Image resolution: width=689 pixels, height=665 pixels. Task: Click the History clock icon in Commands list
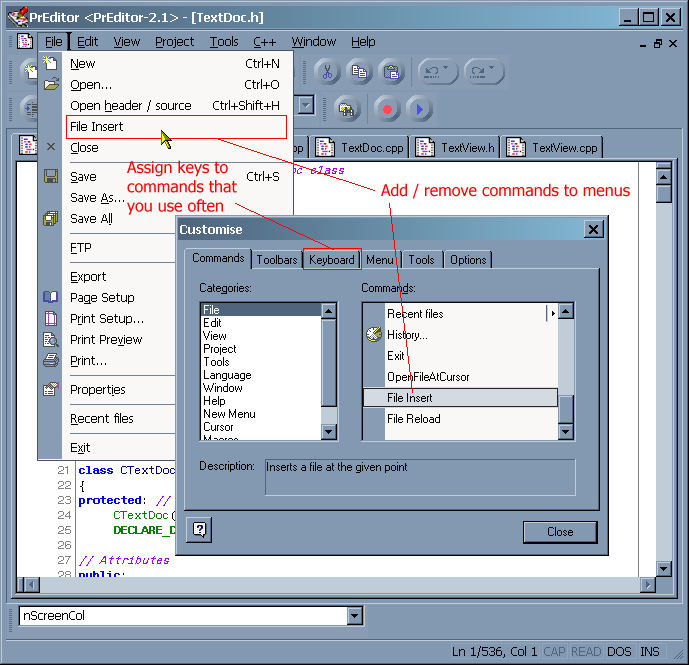click(374, 334)
